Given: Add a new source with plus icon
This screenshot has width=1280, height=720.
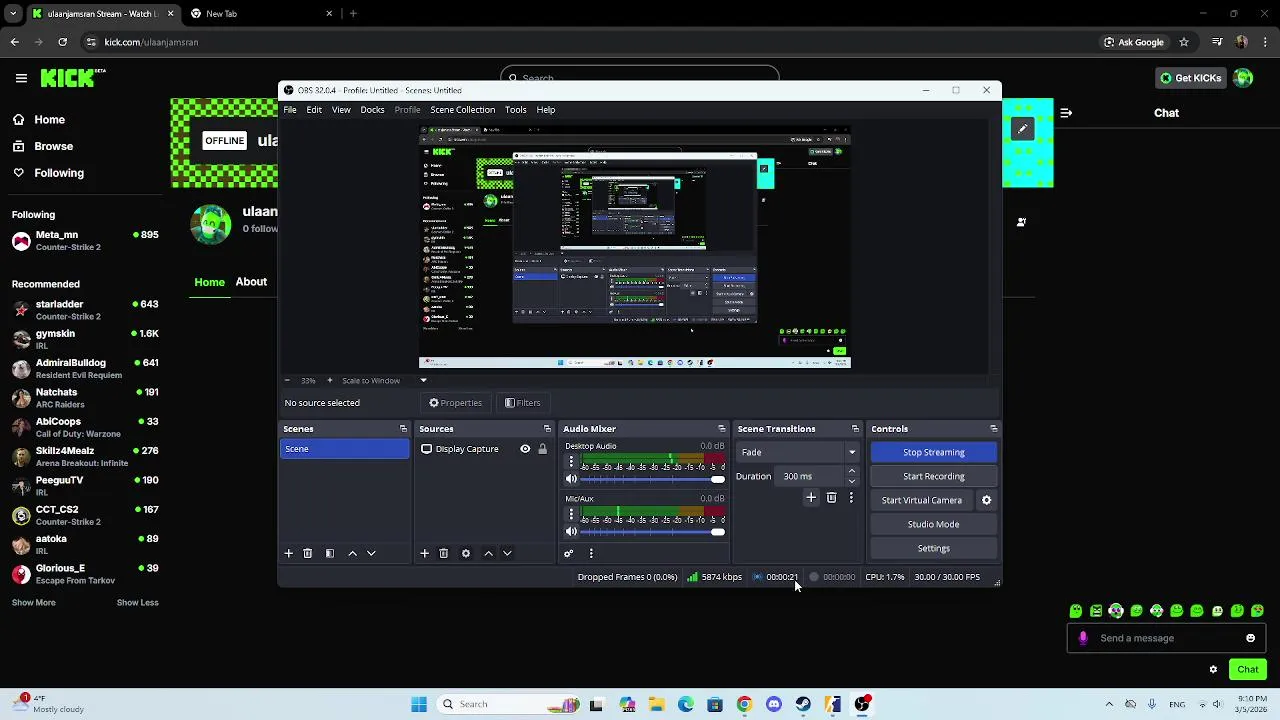Looking at the screenshot, I should tap(425, 553).
